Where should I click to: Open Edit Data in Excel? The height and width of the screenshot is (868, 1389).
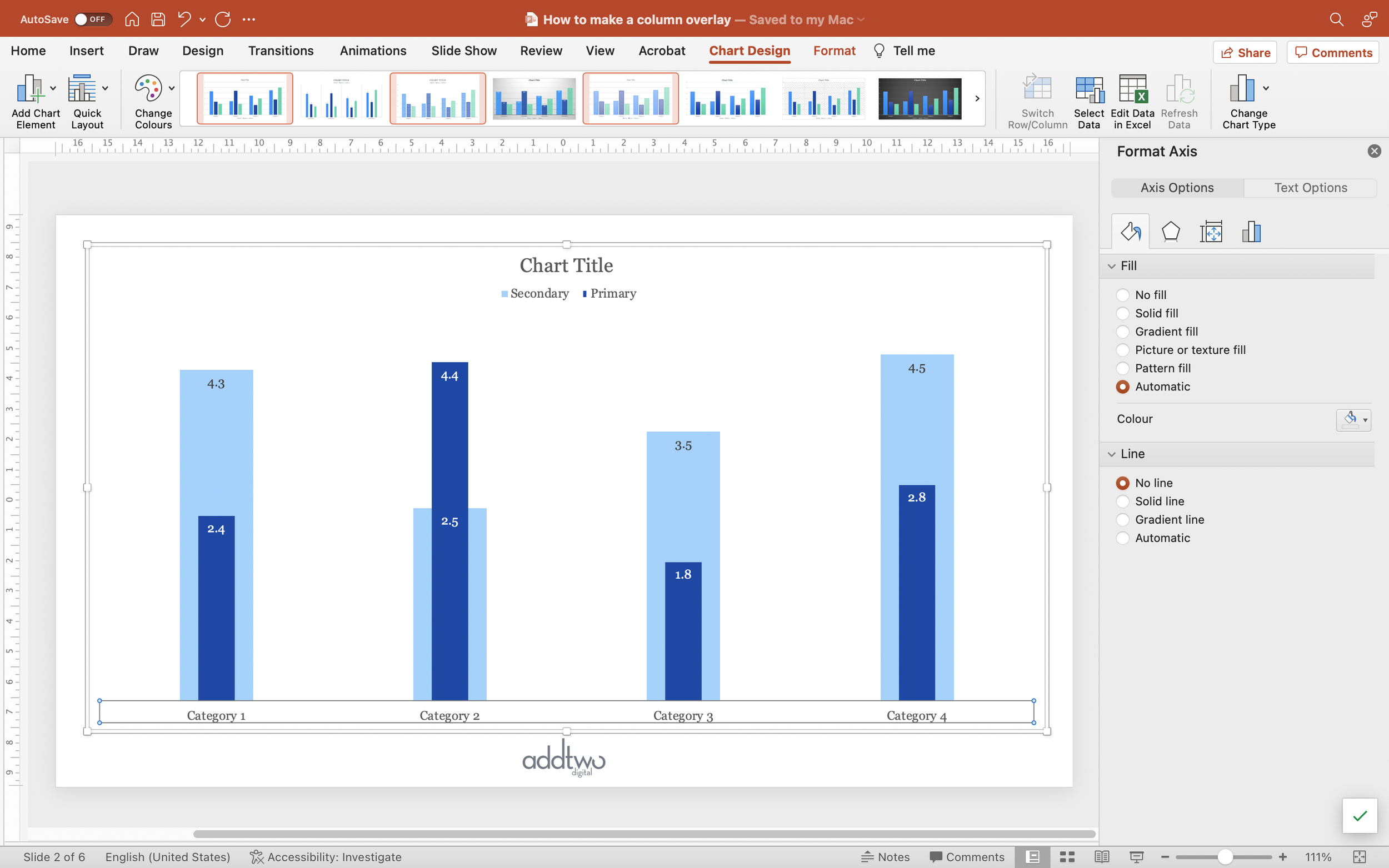click(1132, 89)
